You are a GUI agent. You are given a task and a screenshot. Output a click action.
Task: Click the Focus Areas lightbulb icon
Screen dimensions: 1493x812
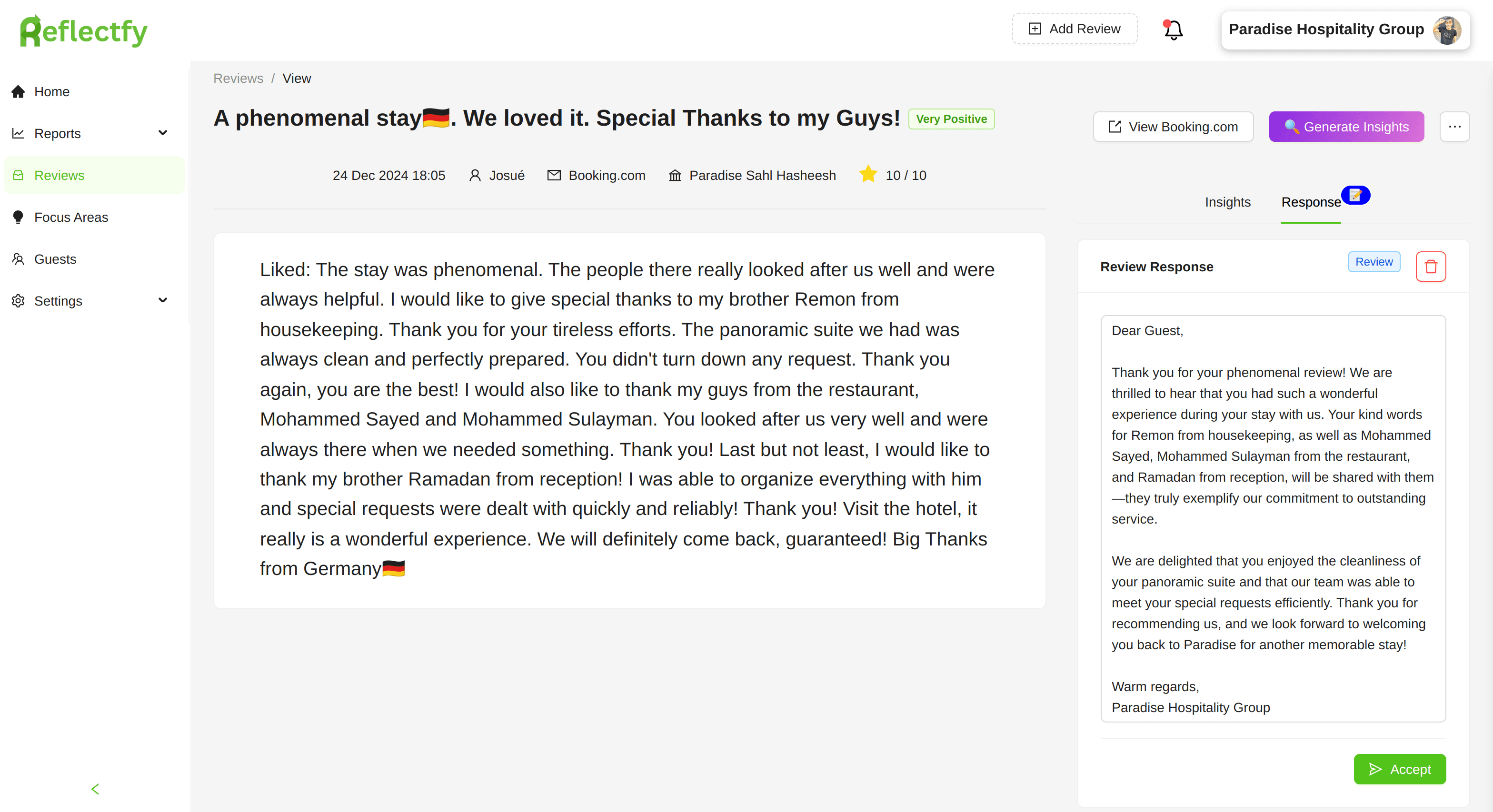click(19, 218)
